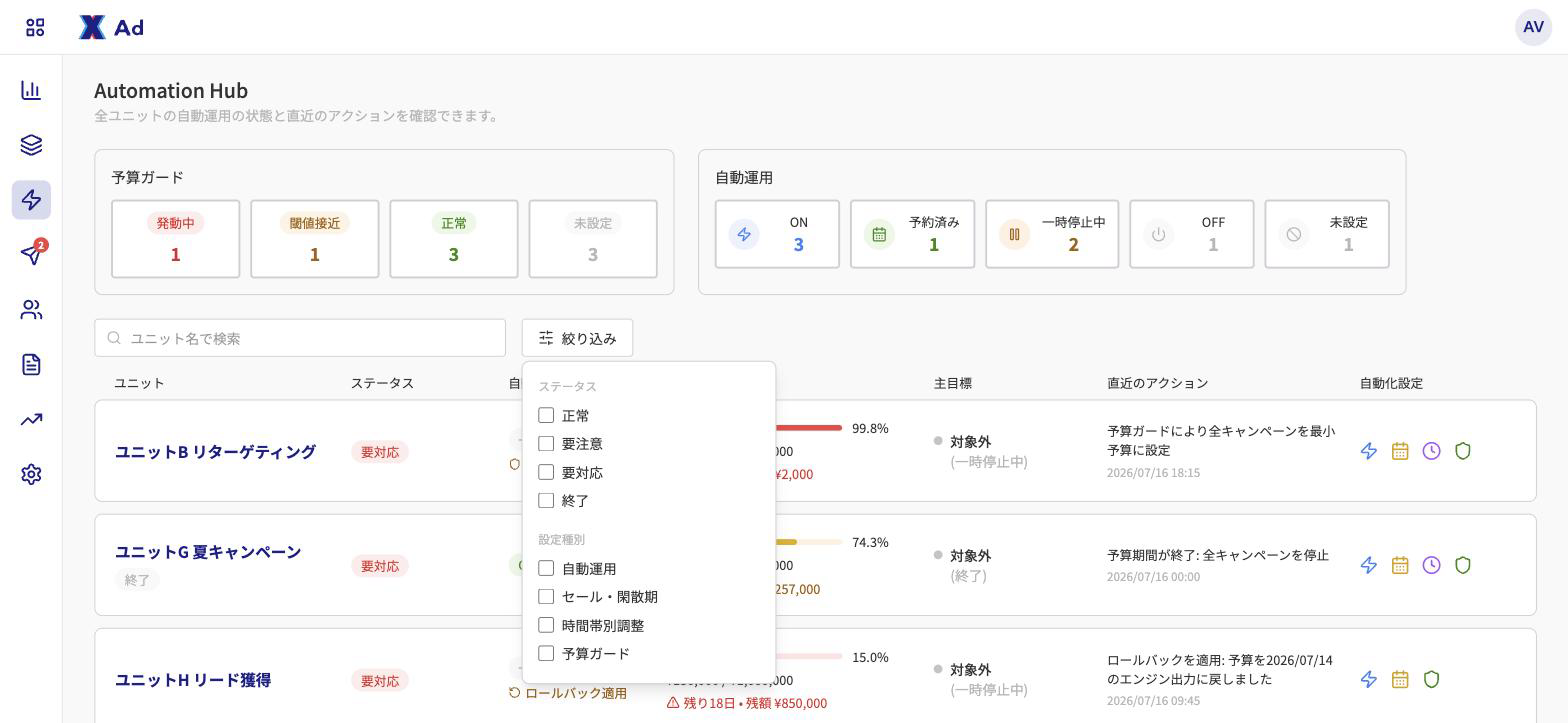Select the 自動運用 ON card
1568x723 pixels.
777,234
